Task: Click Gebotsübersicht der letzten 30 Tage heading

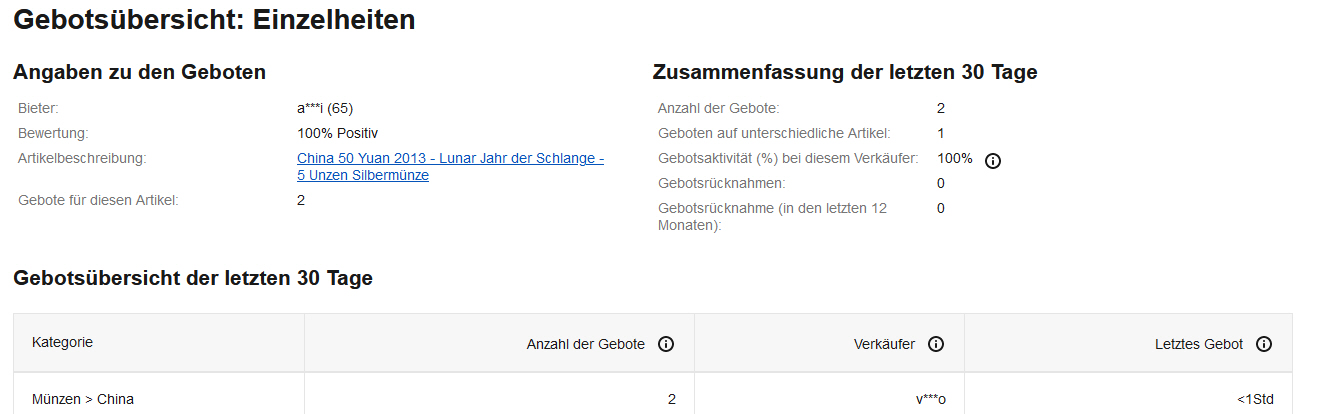Action: tap(193, 278)
